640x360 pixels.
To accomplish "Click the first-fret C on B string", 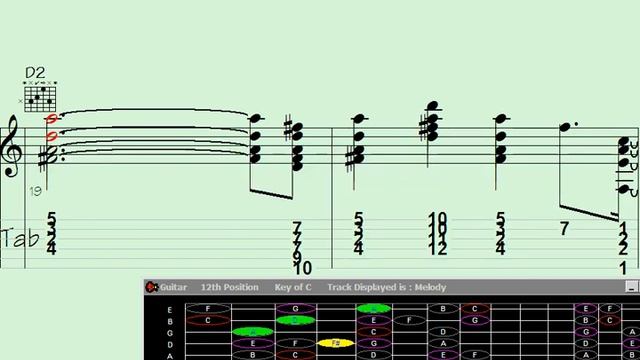I will click(208, 320).
